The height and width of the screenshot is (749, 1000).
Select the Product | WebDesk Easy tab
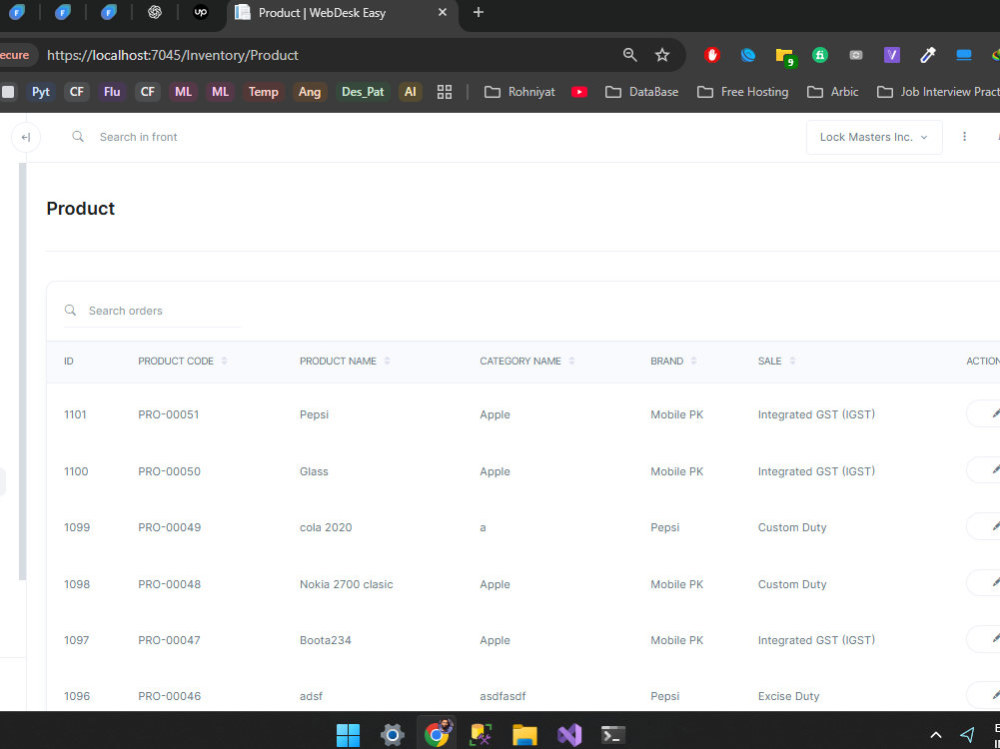[x=341, y=13]
